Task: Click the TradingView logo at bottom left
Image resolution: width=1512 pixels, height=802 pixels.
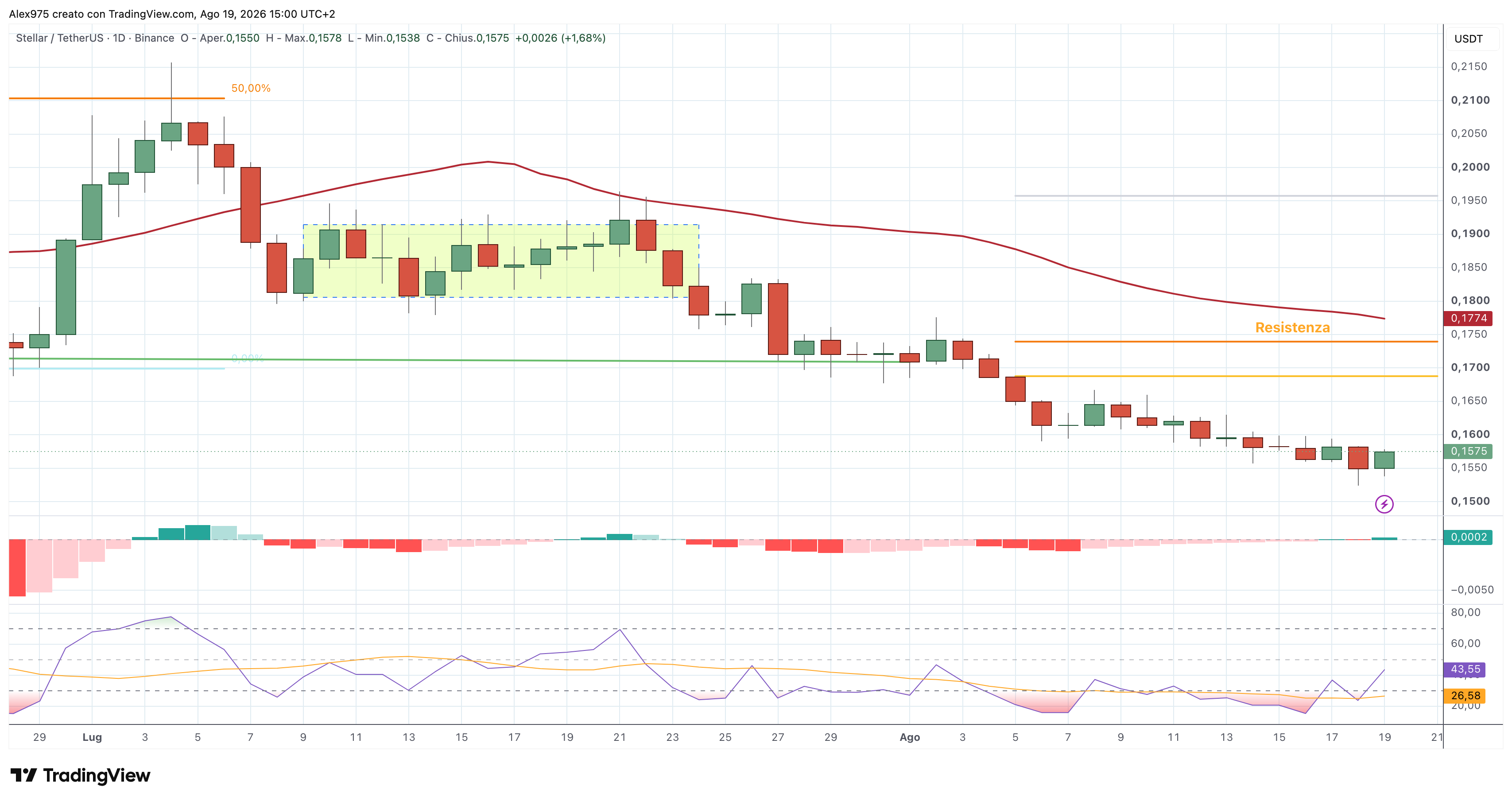Action: click(81, 775)
